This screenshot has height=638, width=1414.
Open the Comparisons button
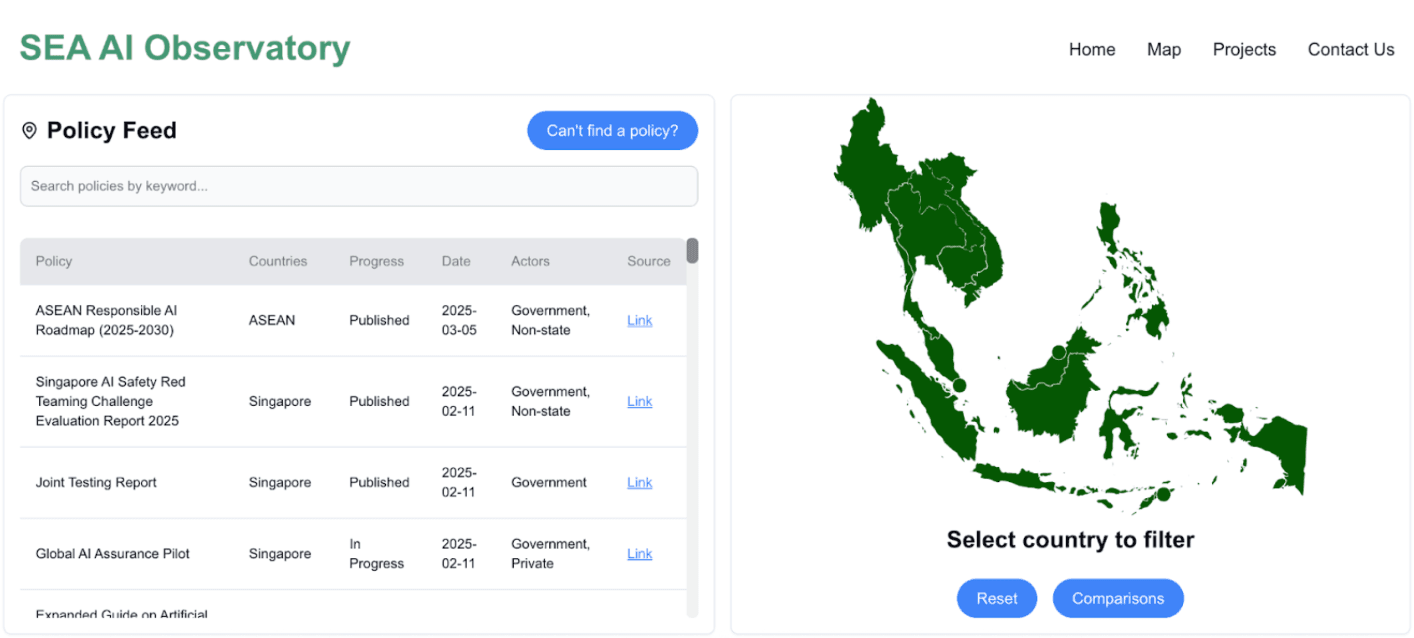1117,598
